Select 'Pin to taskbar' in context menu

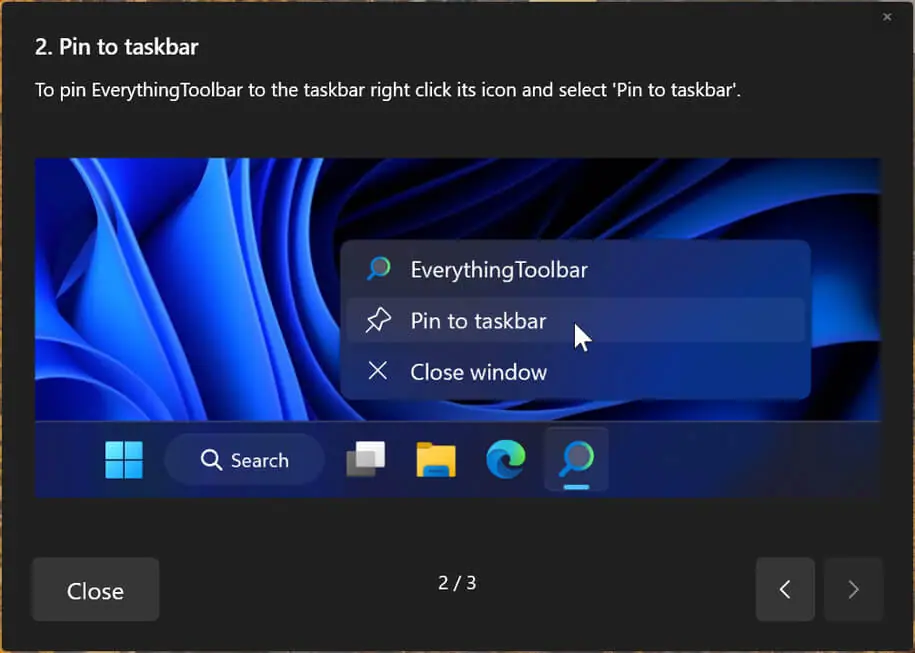[x=575, y=320]
